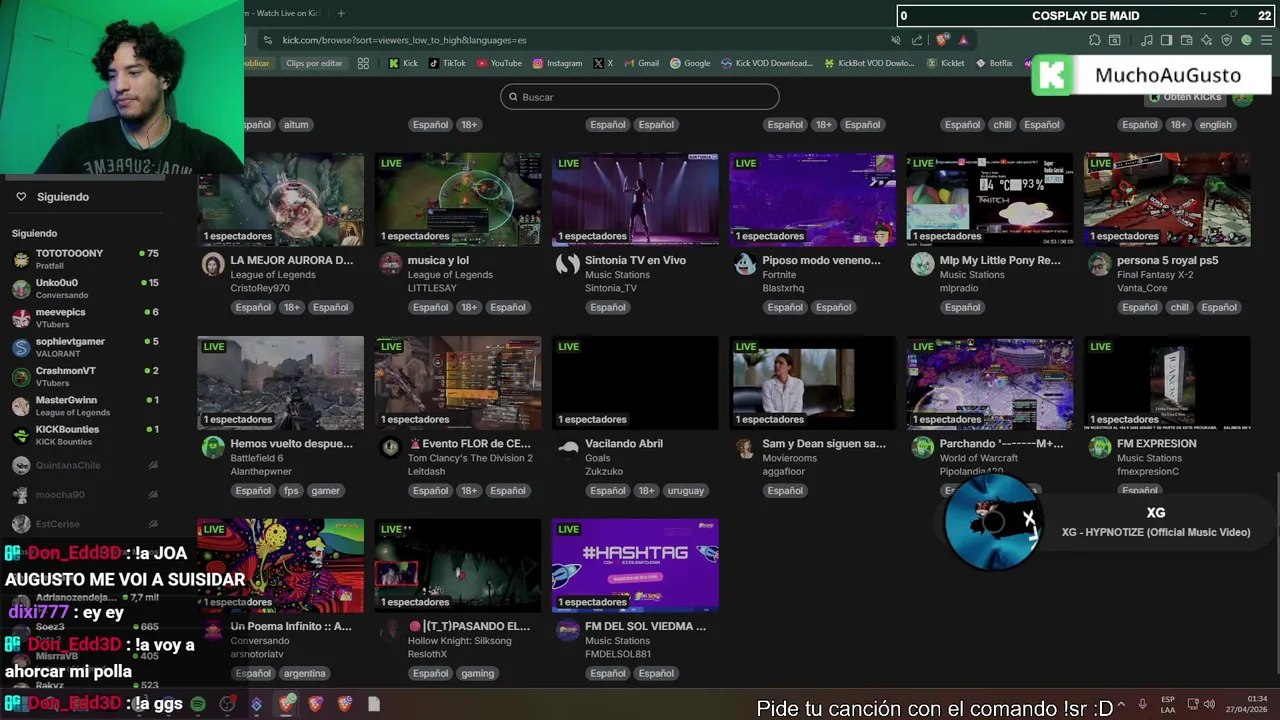1280x720 pixels.
Task: Open MasterGwinn channel in sidebar
Action: pyautogui.click(x=85, y=406)
